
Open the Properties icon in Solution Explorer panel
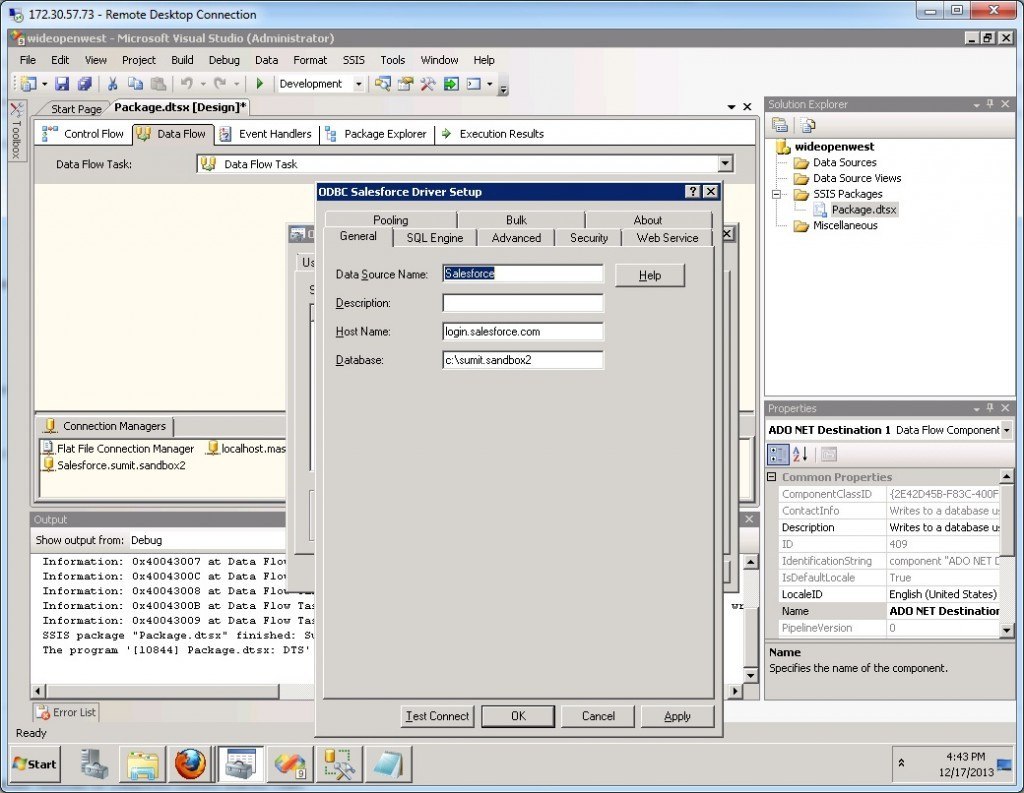pos(780,125)
